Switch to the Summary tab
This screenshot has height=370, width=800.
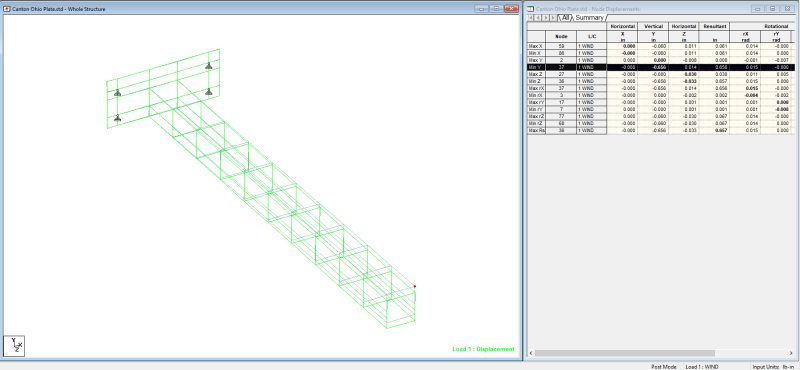click(589, 18)
